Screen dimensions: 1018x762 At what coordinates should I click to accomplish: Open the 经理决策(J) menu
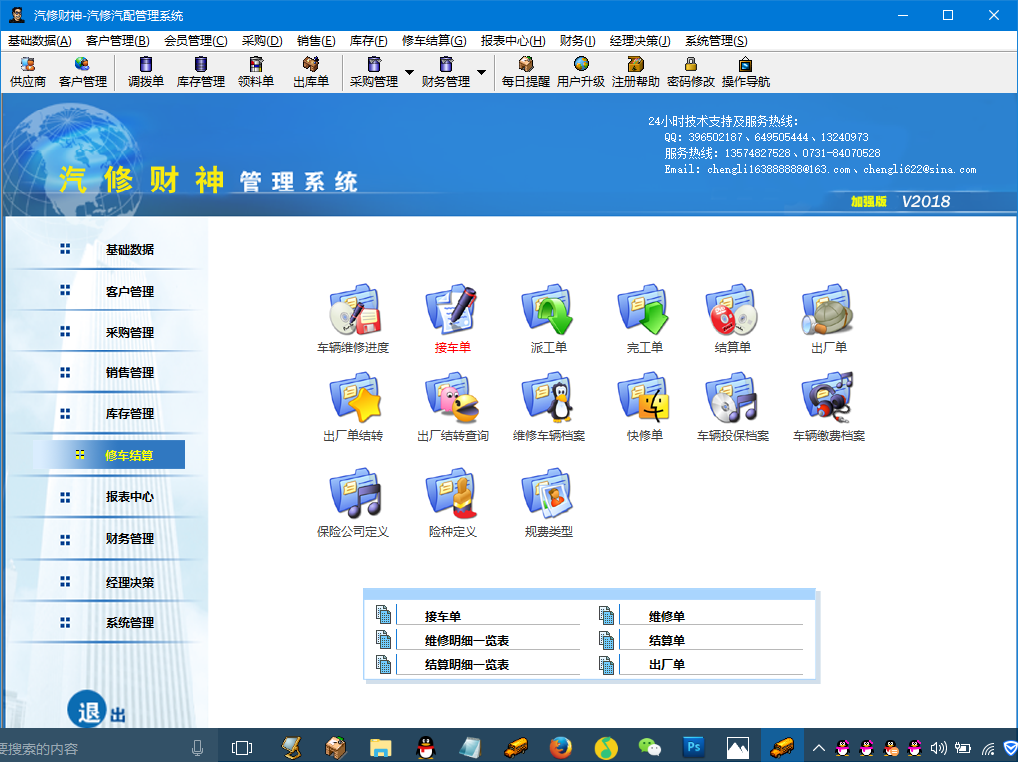click(640, 41)
